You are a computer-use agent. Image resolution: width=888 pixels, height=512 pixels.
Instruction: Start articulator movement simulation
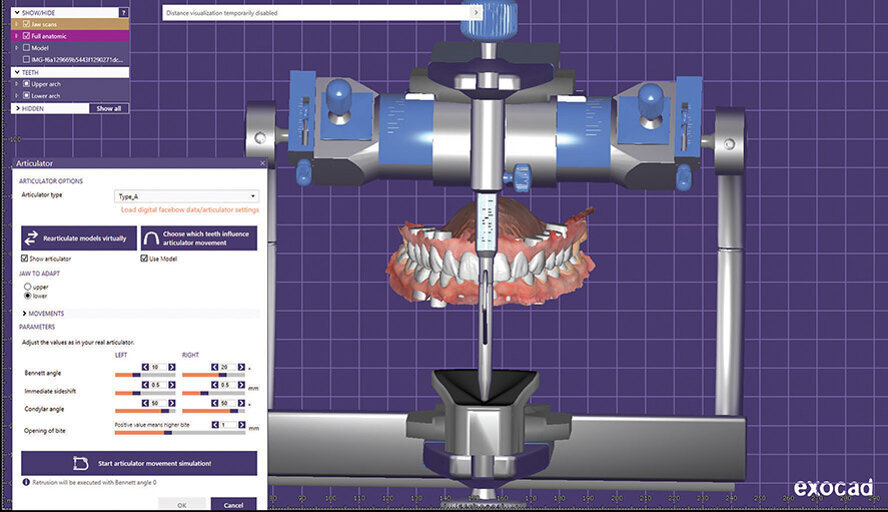[x=138, y=463]
